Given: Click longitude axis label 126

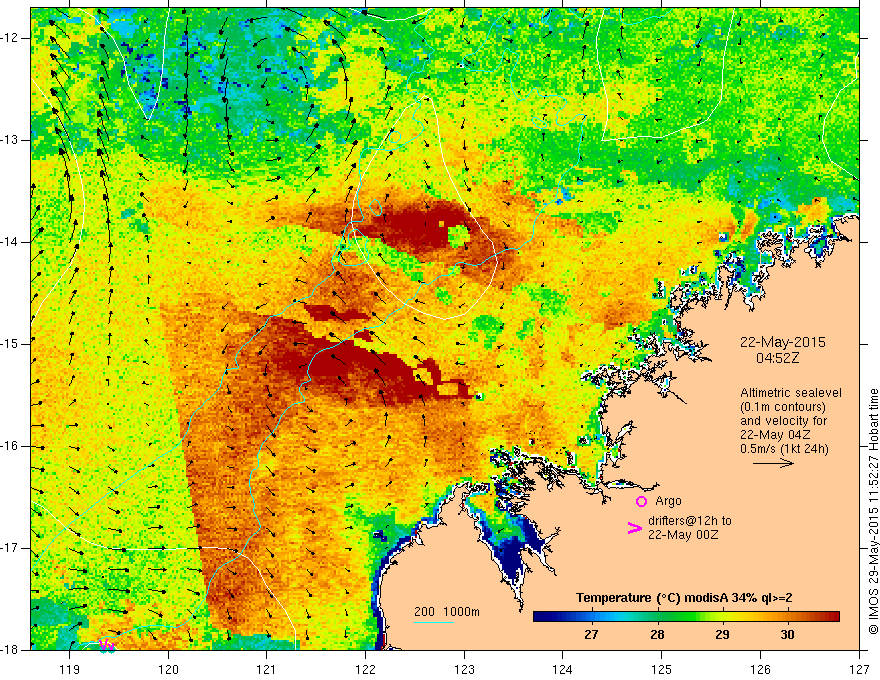Looking at the screenshot, I should coord(760,669).
